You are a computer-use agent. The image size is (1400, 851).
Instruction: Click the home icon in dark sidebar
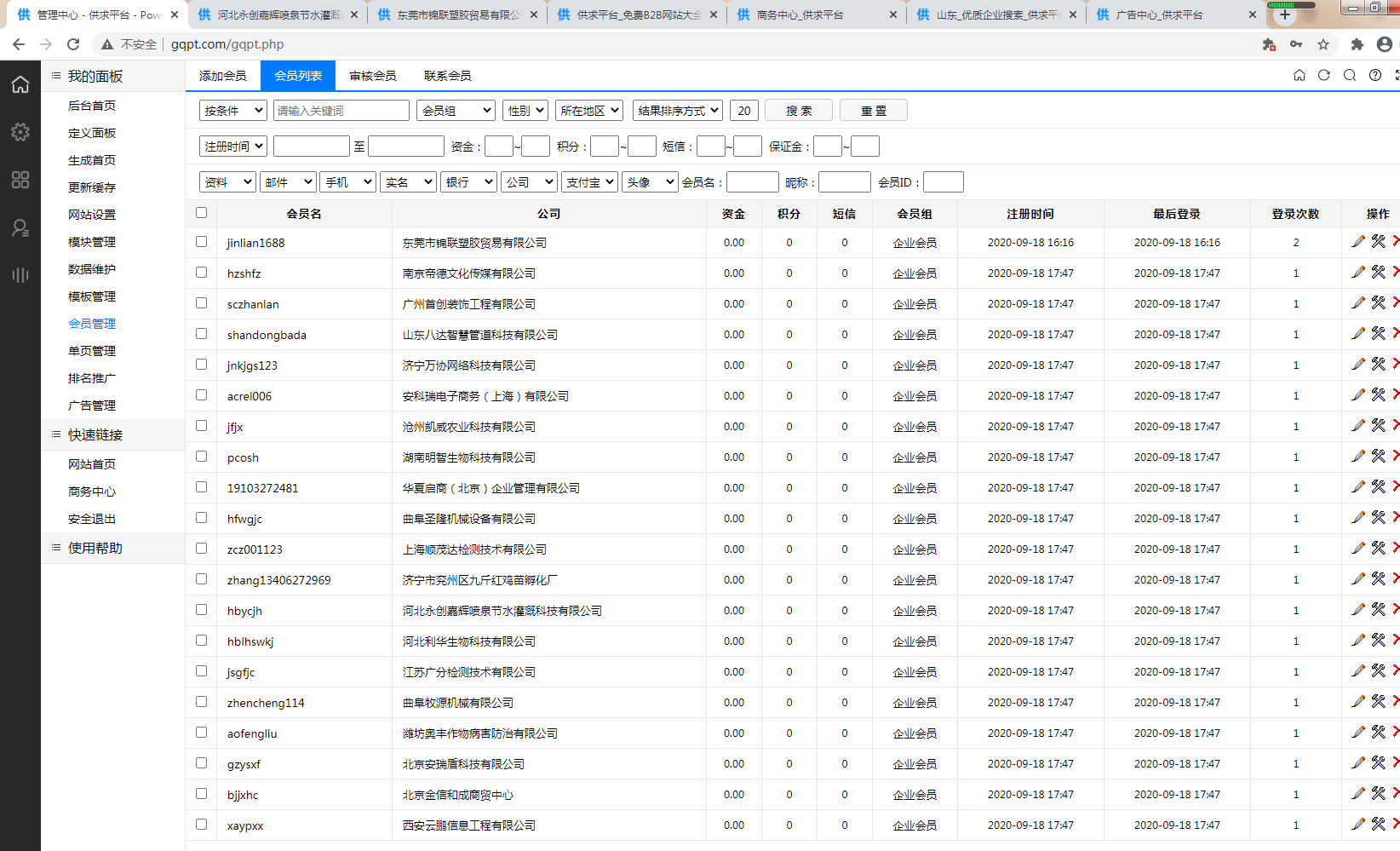(20, 84)
